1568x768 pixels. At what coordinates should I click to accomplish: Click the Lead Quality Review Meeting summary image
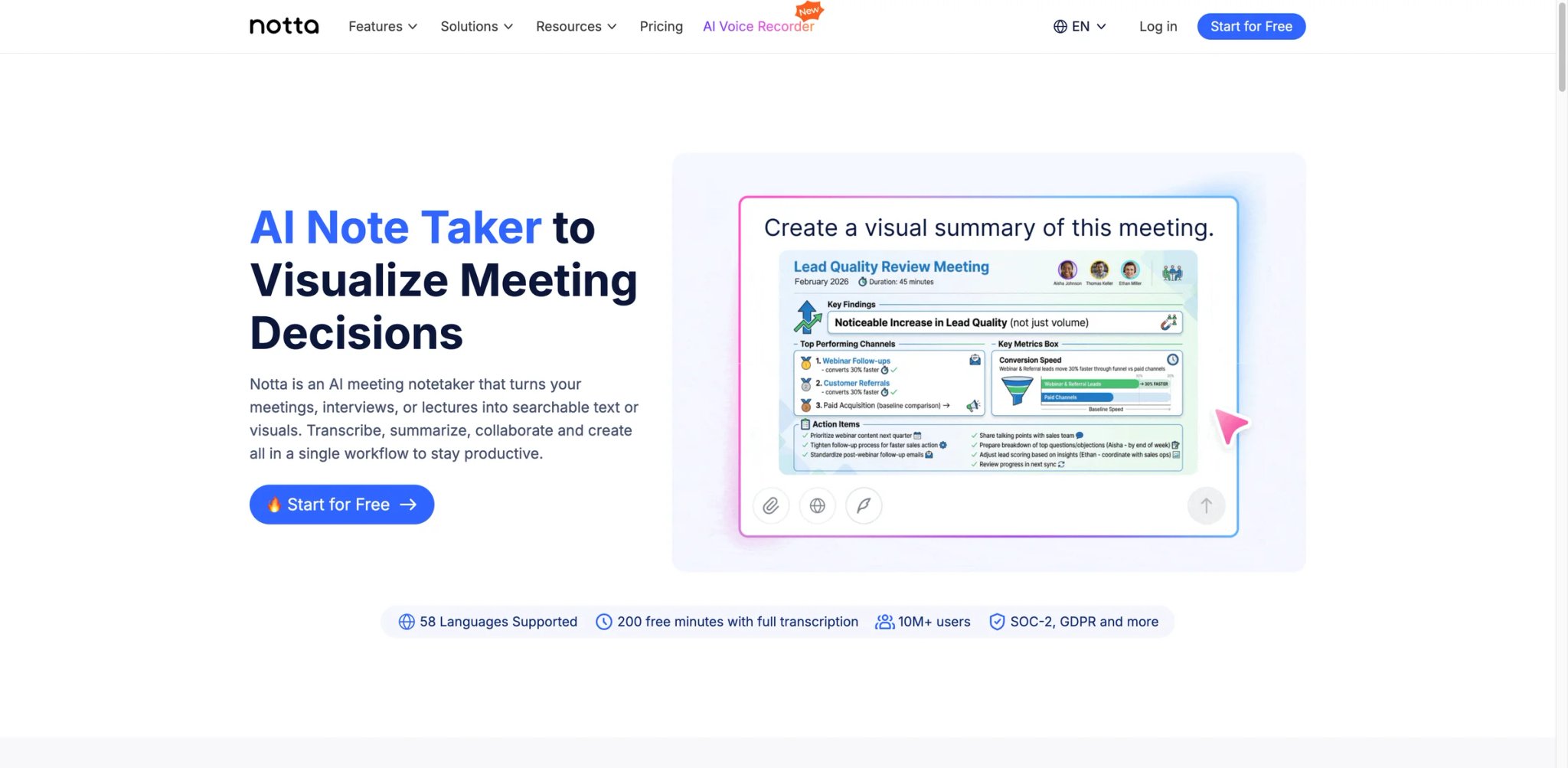tap(988, 362)
